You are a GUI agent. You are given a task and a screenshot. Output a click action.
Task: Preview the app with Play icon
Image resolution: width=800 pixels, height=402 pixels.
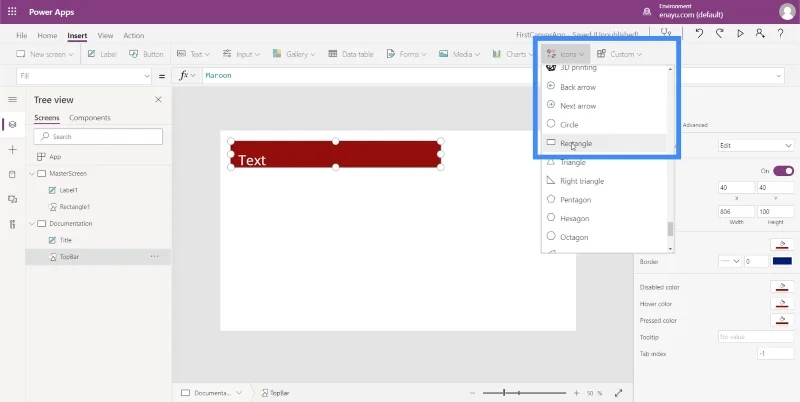pos(740,33)
